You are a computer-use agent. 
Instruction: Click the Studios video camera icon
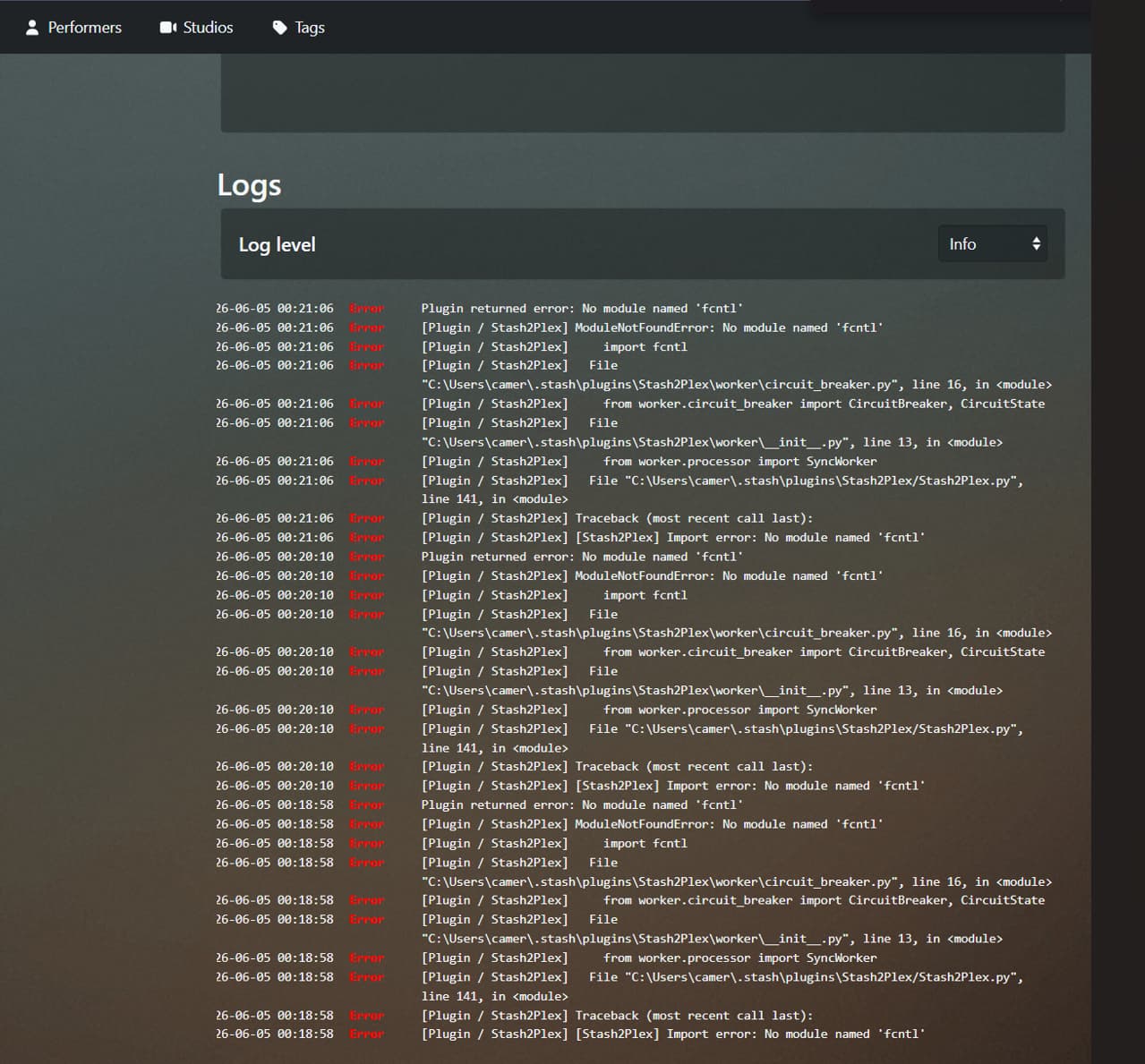coord(168,28)
